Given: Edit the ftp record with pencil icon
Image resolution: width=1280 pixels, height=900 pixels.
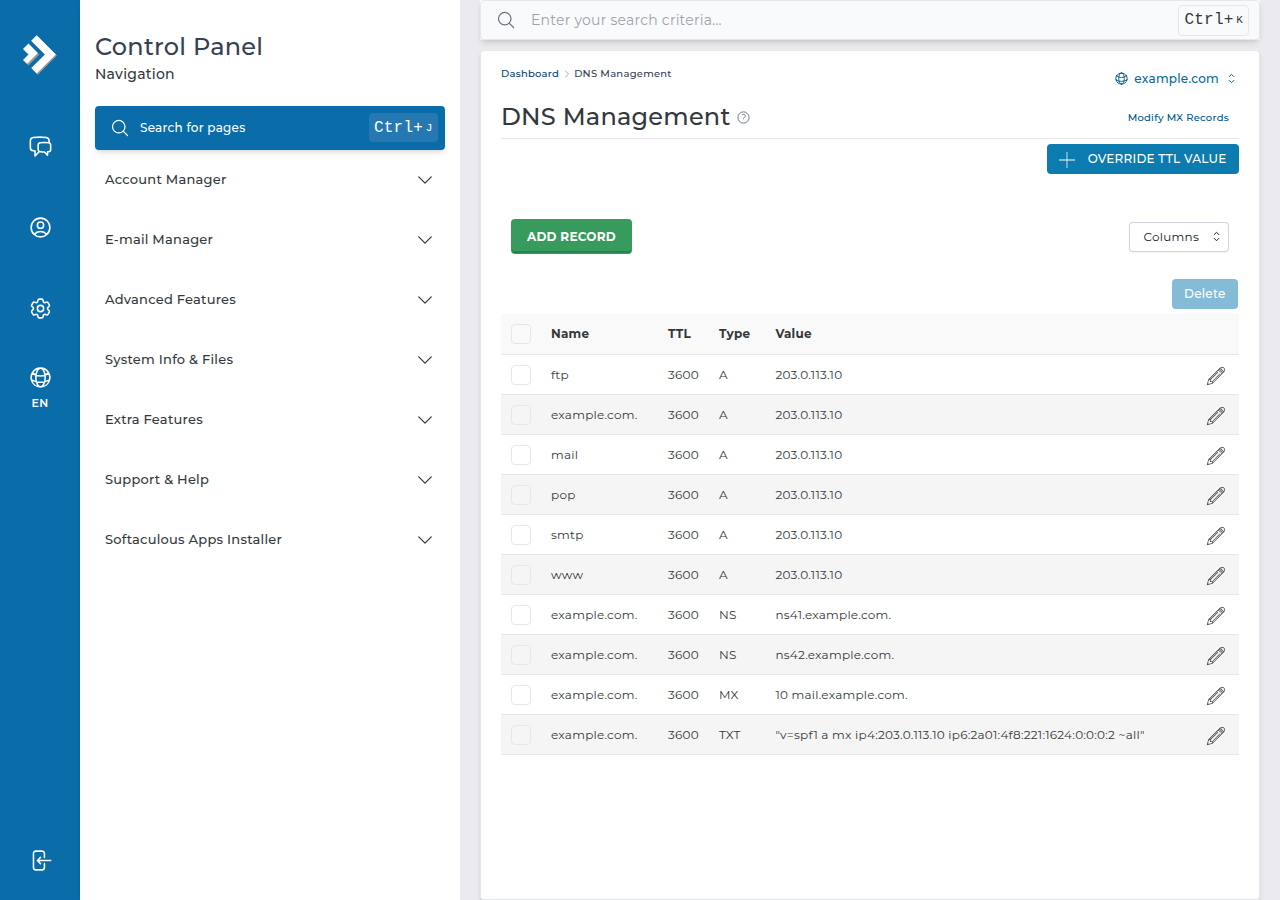Looking at the screenshot, I should coord(1216,376).
